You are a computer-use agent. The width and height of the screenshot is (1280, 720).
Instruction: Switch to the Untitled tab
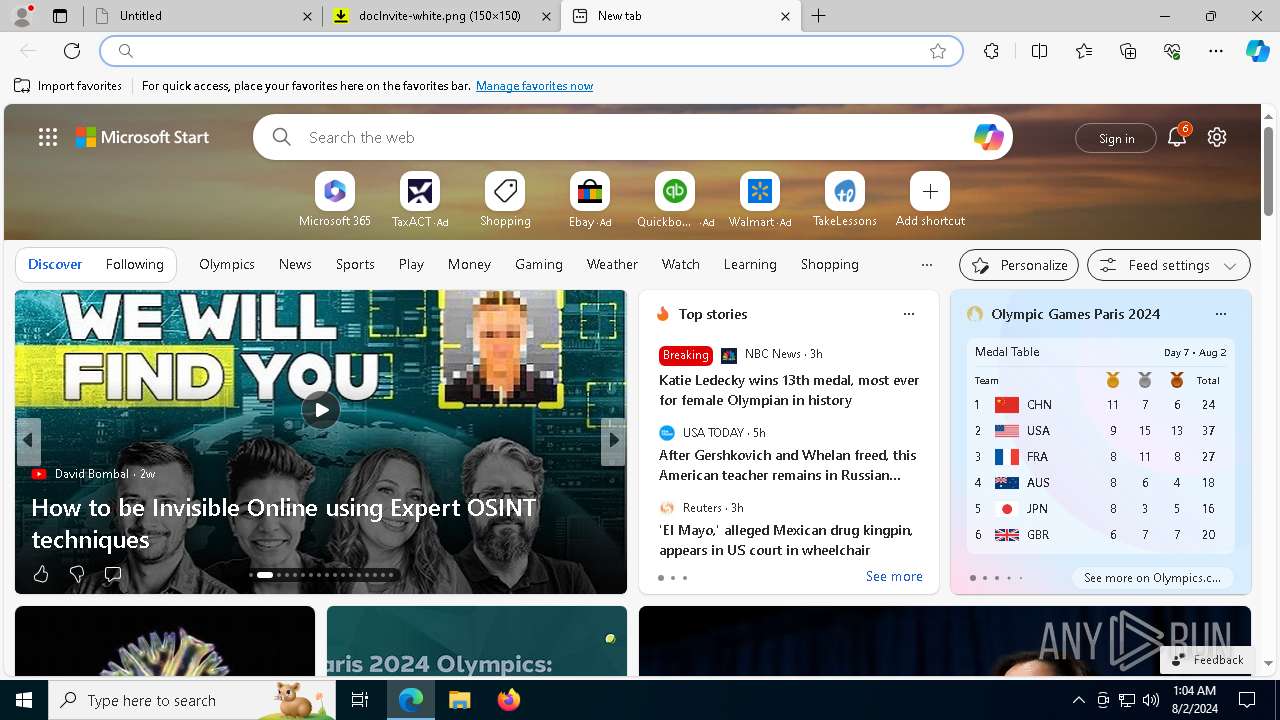click(x=205, y=16)
